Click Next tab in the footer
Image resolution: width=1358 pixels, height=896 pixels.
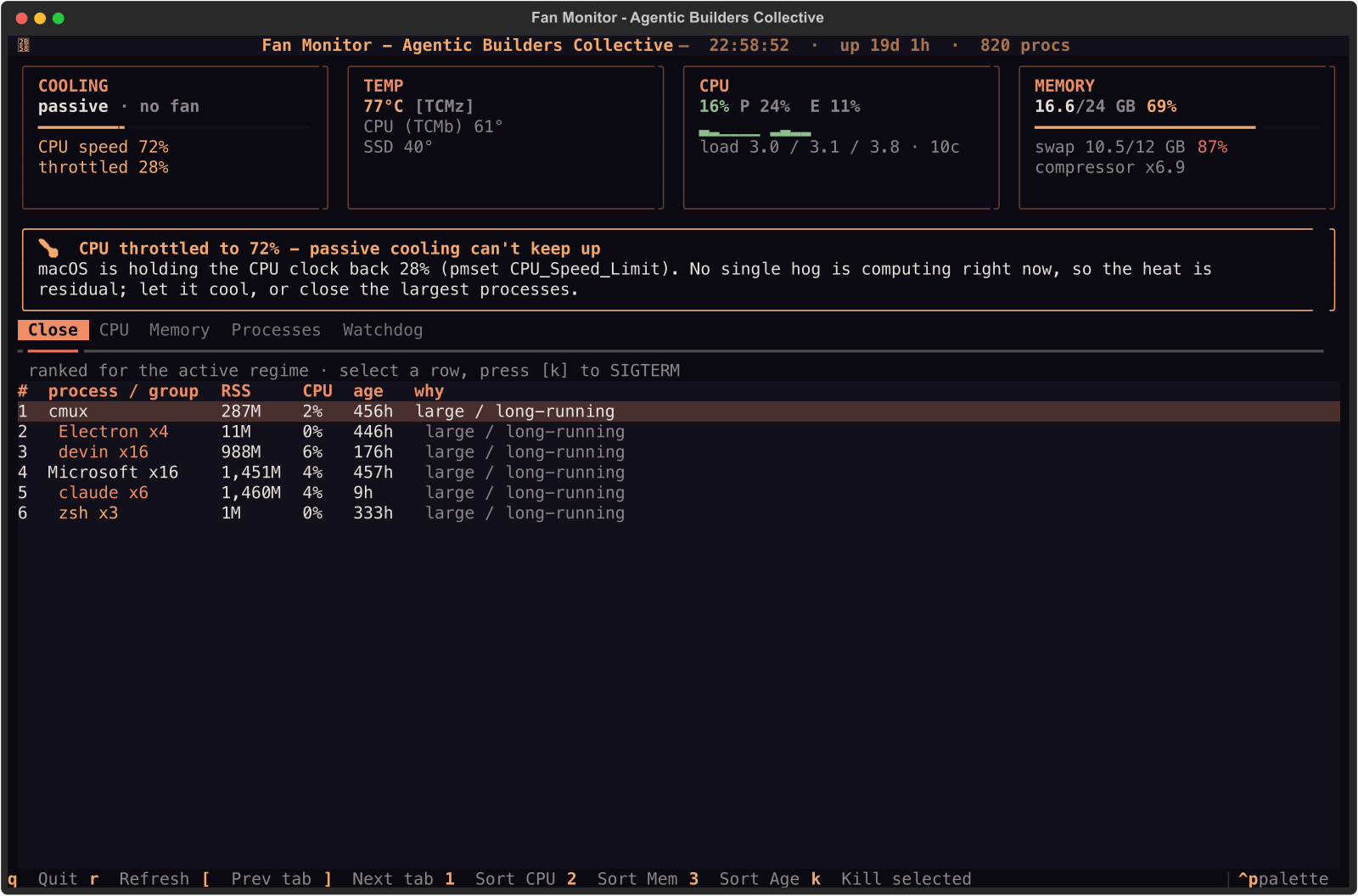[379, 879]
